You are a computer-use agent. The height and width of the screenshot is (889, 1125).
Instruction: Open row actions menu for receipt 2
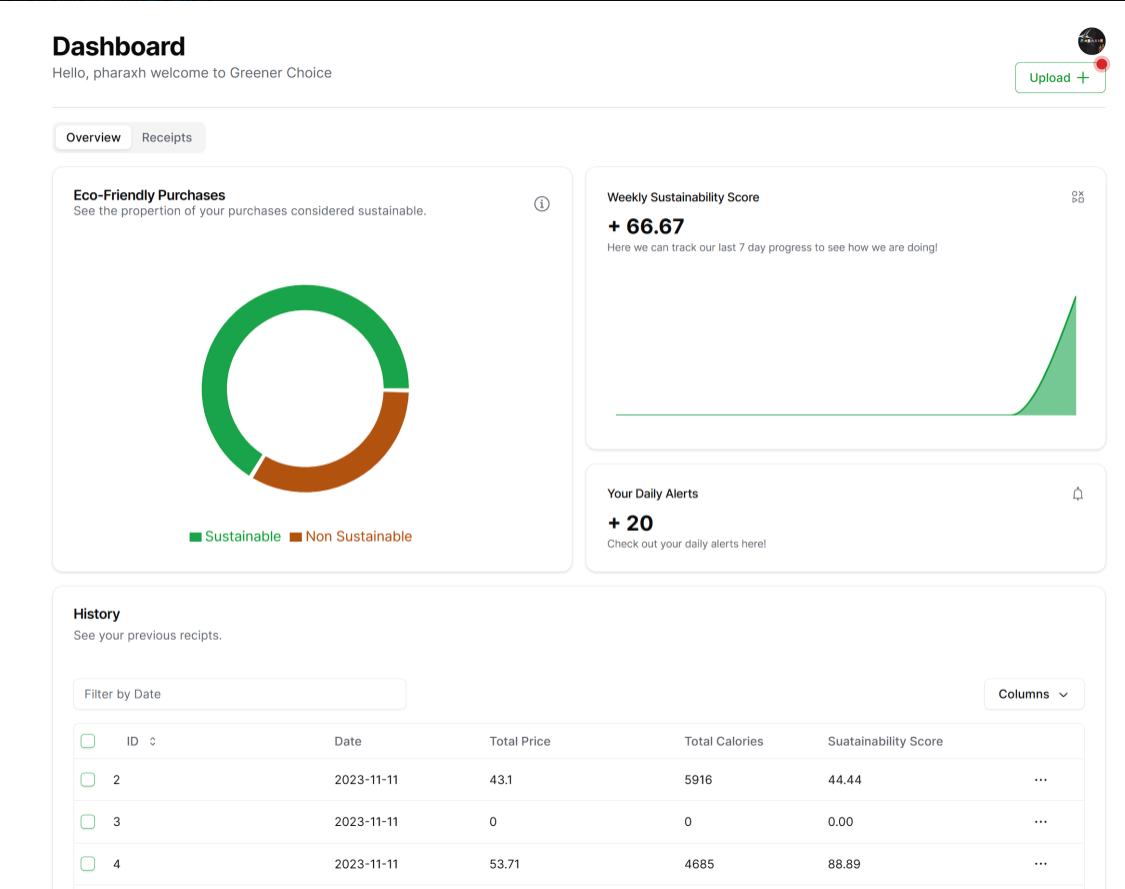(1040, 780)
